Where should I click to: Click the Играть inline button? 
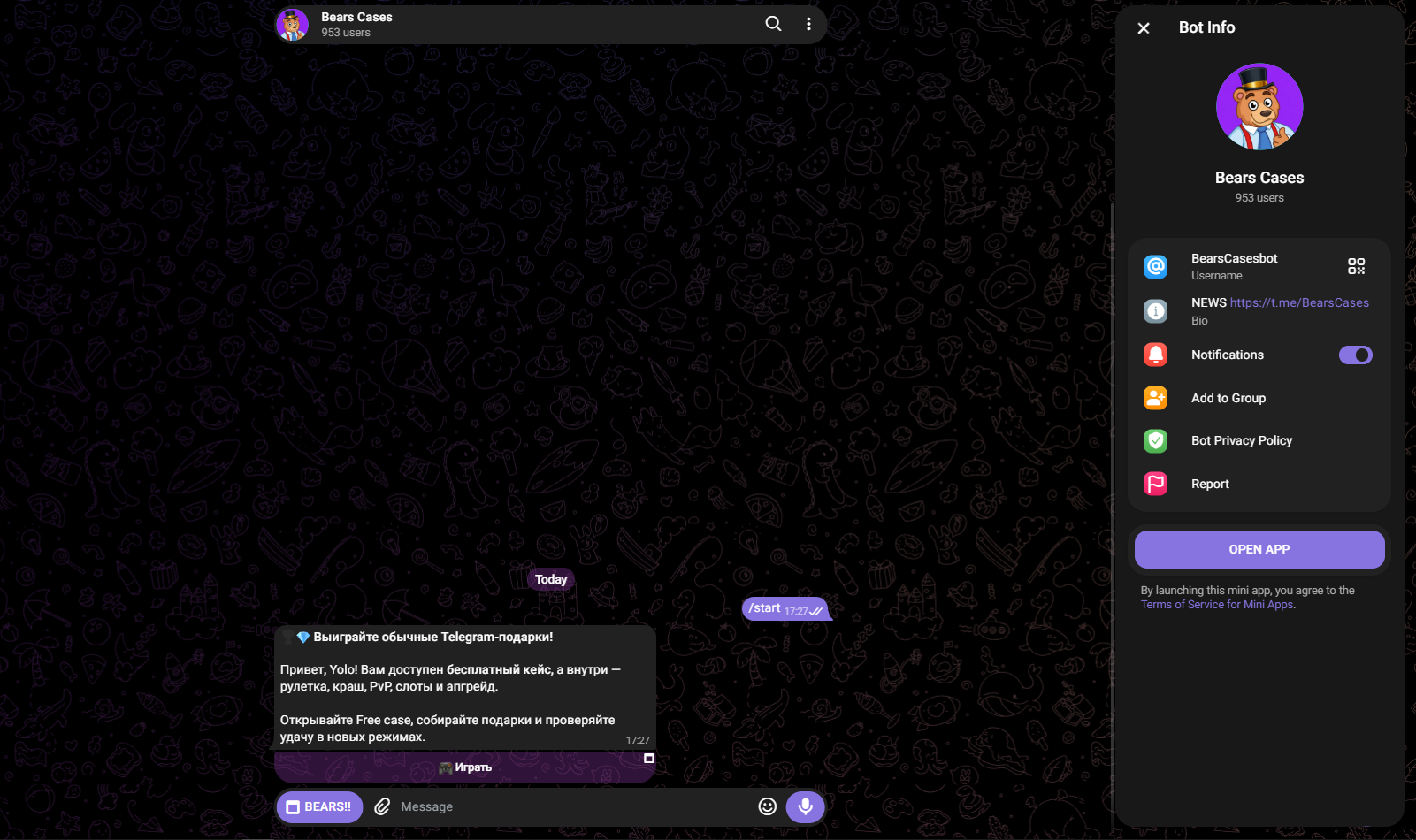coord(465,767)
